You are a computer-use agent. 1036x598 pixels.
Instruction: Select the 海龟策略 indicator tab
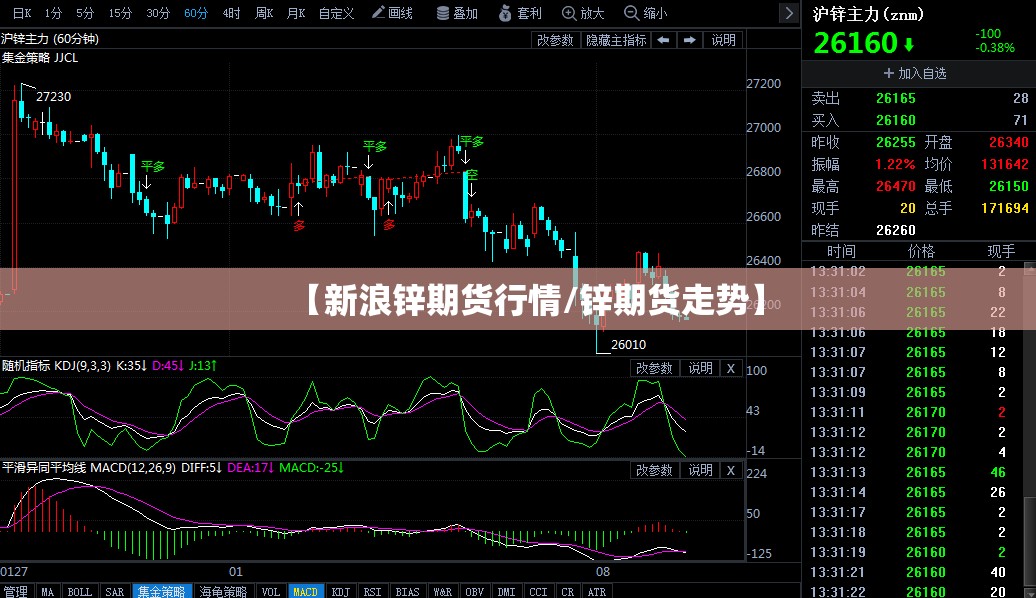point(223,591)
